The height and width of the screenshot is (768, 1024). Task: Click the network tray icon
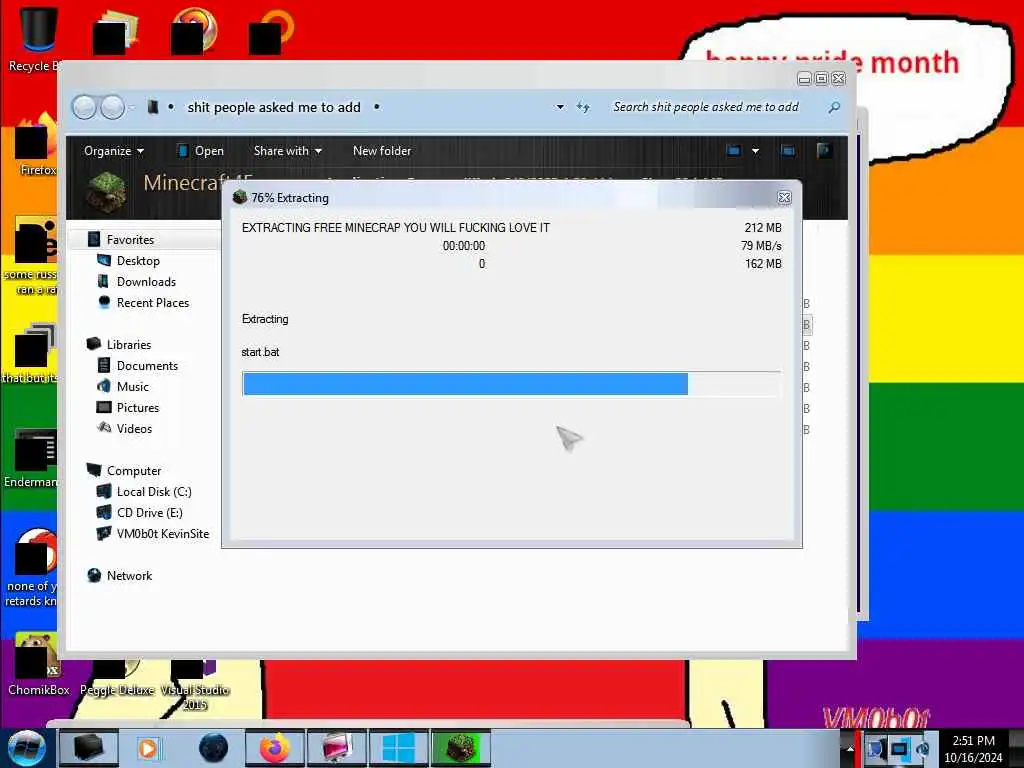coord(899,748)
